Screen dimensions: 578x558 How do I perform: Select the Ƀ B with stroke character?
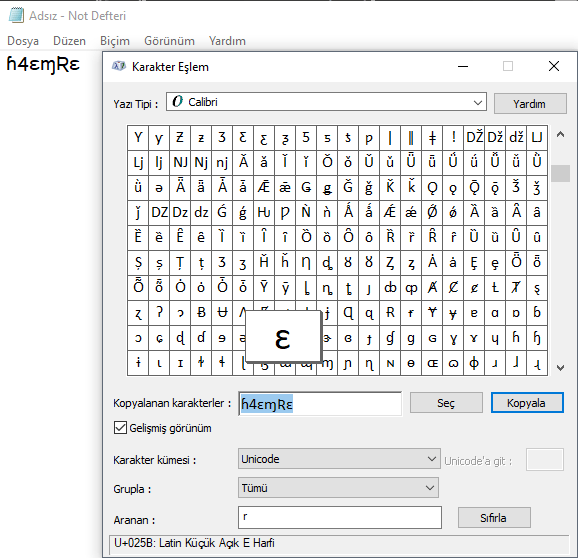pyautogui.click(x=201, y=313)
